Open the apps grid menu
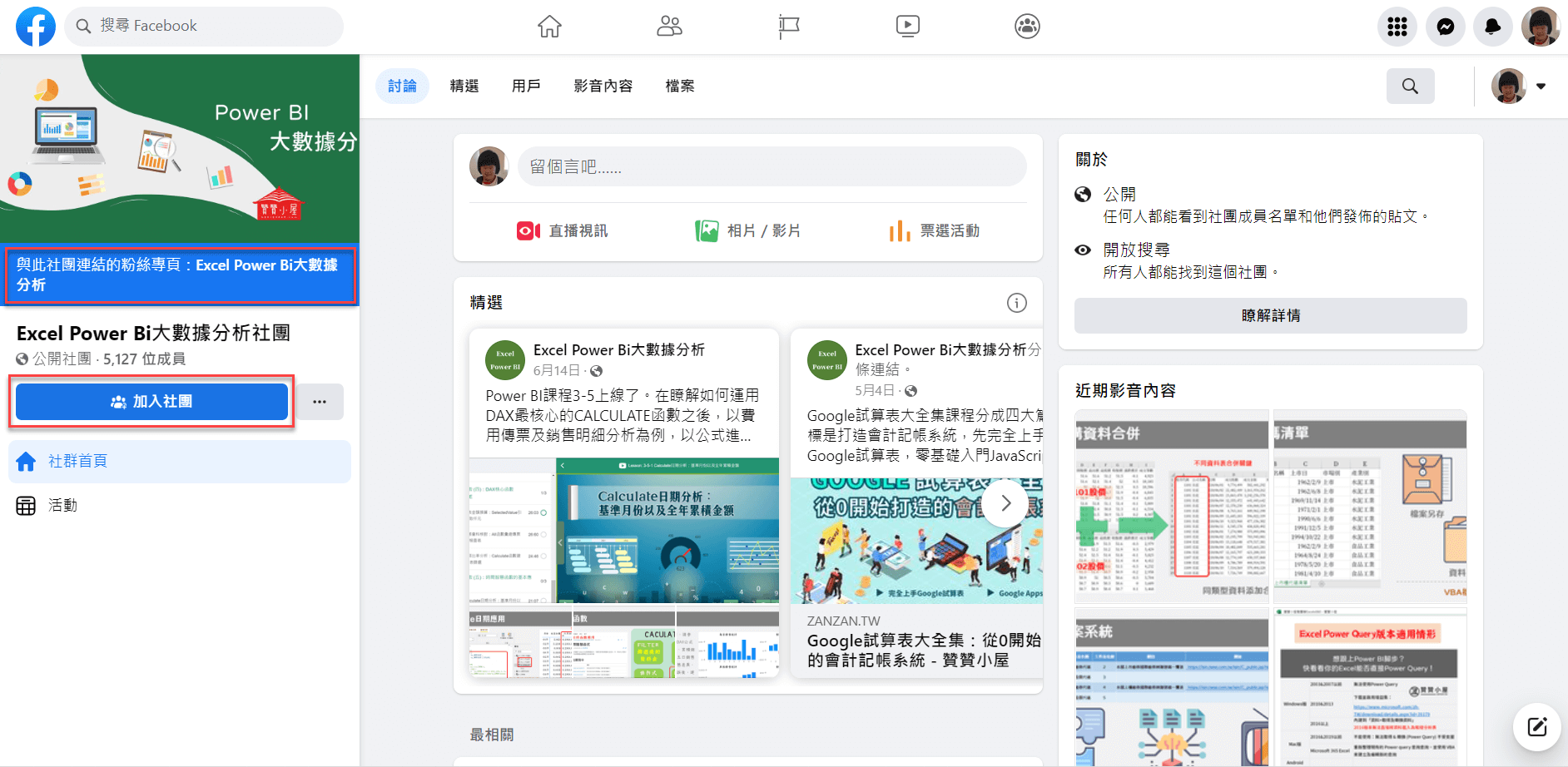1568x767 pixels. (1397, 27)
